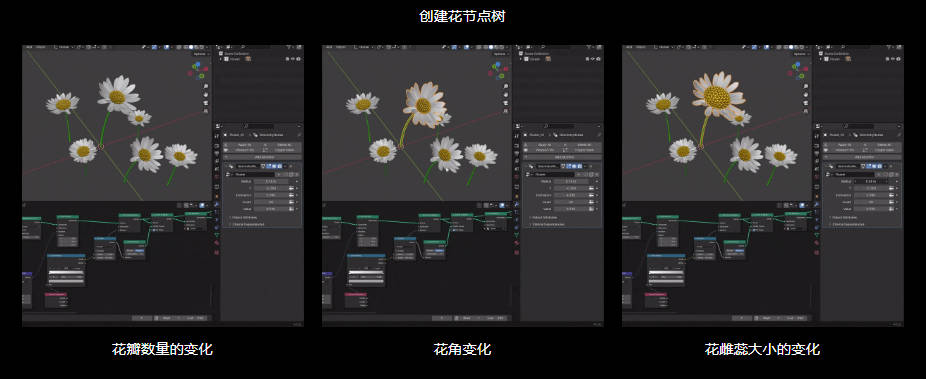
Task: Switch perspective/orthographic grid icon in middle screenshot viewport
Action: (506, 110)
